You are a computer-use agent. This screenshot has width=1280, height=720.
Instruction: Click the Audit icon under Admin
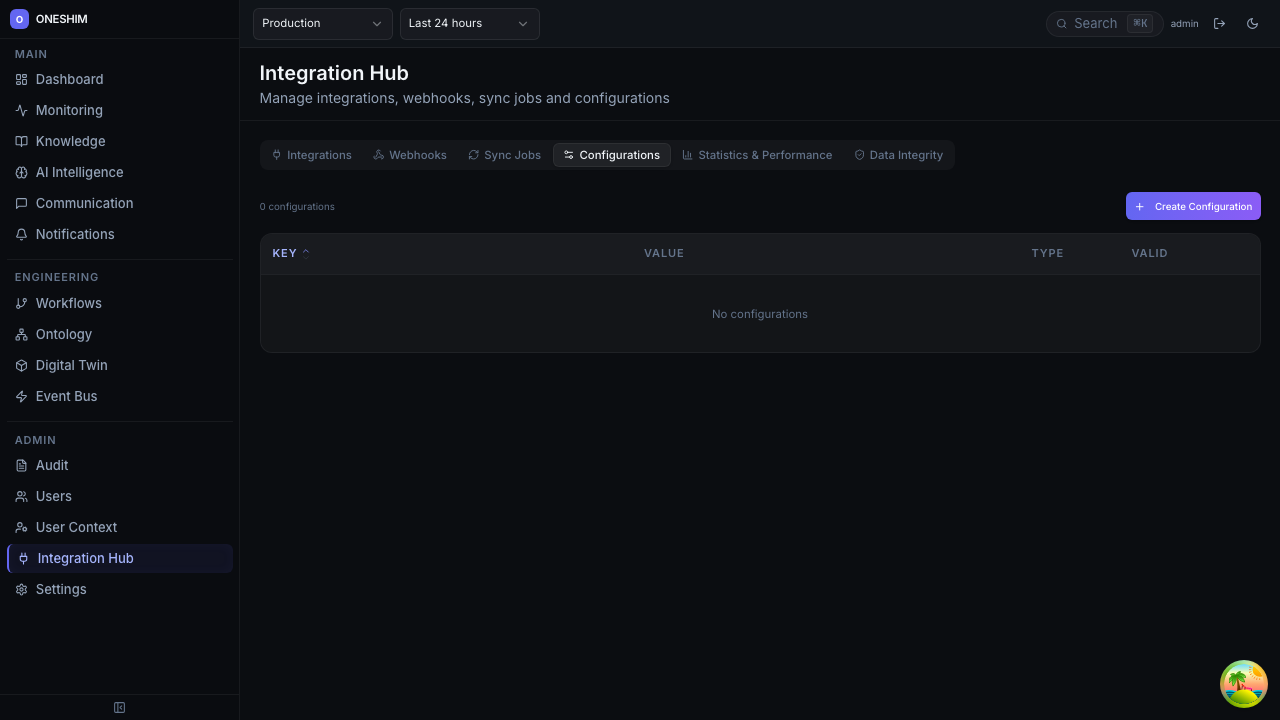tap(21, 465)
